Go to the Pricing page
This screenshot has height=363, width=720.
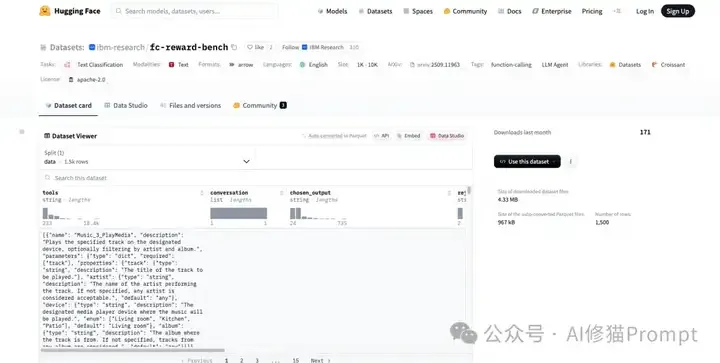click(x=592, y=11)
